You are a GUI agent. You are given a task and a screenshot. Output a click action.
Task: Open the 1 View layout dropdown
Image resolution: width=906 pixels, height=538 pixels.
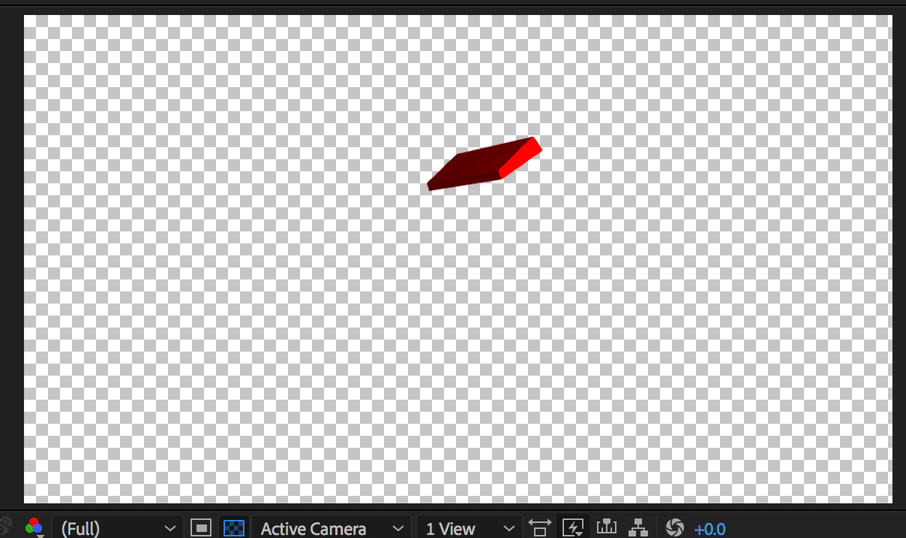[469, 528]
